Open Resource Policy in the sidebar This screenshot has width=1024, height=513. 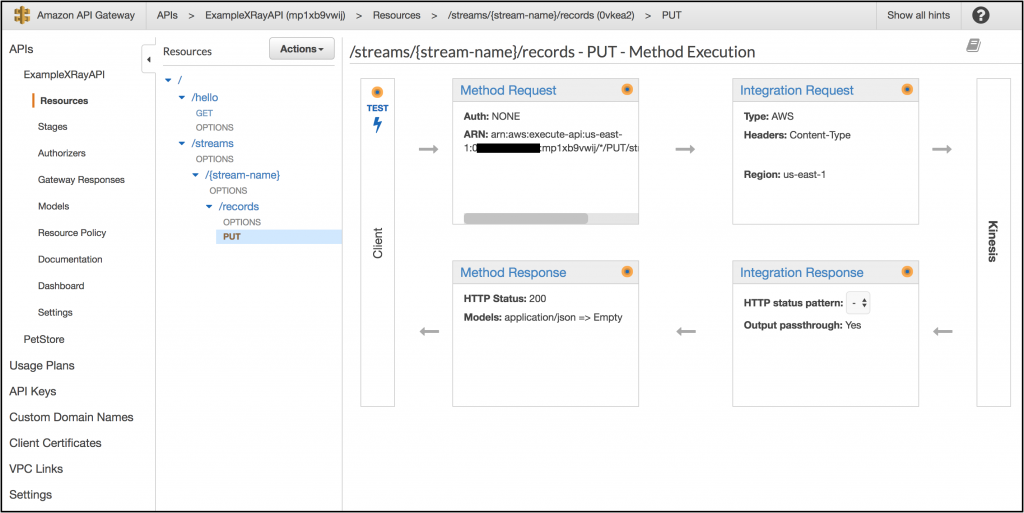(72, 232)
